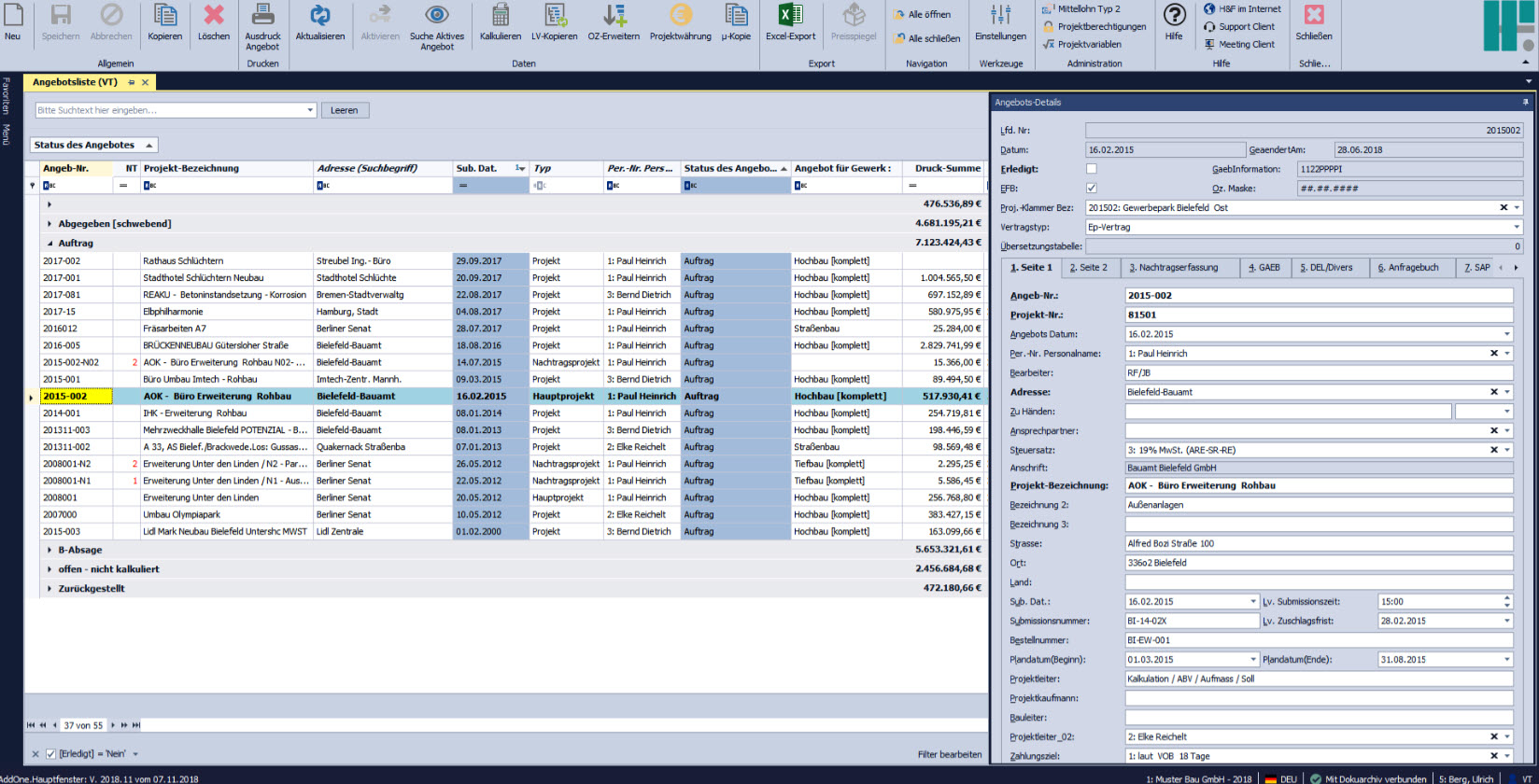The width and height of the screenshot is (1539, 784).
Task: Click Filter bearbeiten link
Action: pyautogui.click(x=949, y=754)
